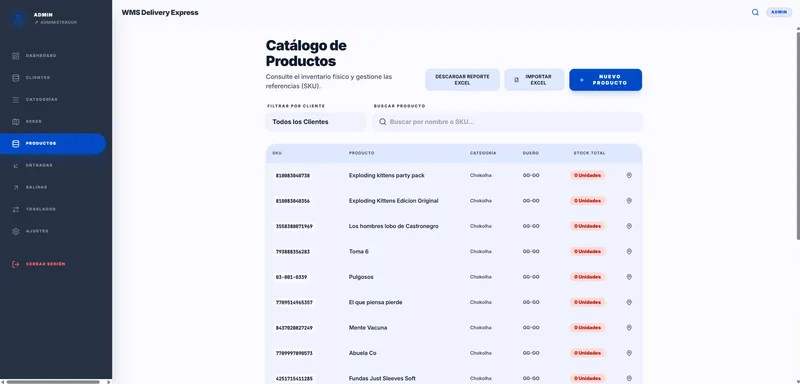Click 0 Unidades badge for Toma 6
The width and height of the screenshot is (800, 384).
[x=588, y=251]
